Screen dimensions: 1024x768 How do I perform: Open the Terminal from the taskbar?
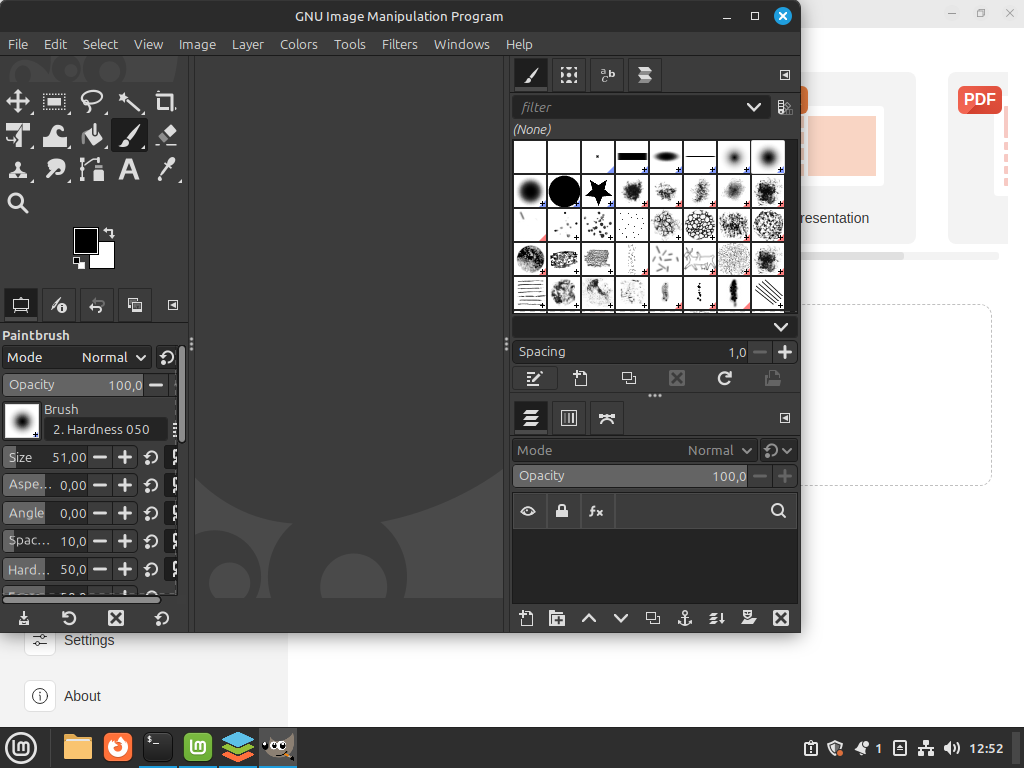tap(157, 746)
